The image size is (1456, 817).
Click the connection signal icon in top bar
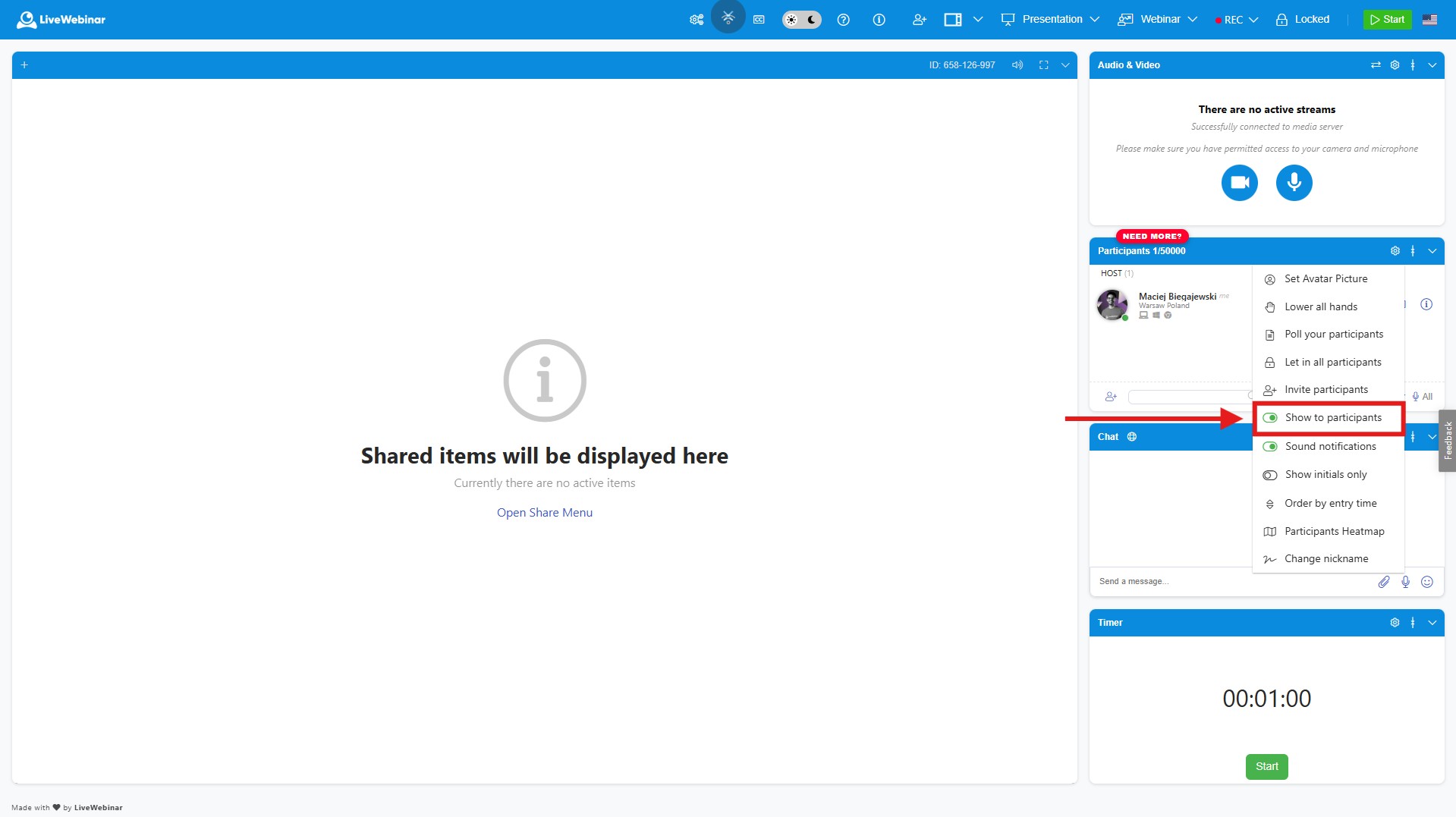point(728,17)
